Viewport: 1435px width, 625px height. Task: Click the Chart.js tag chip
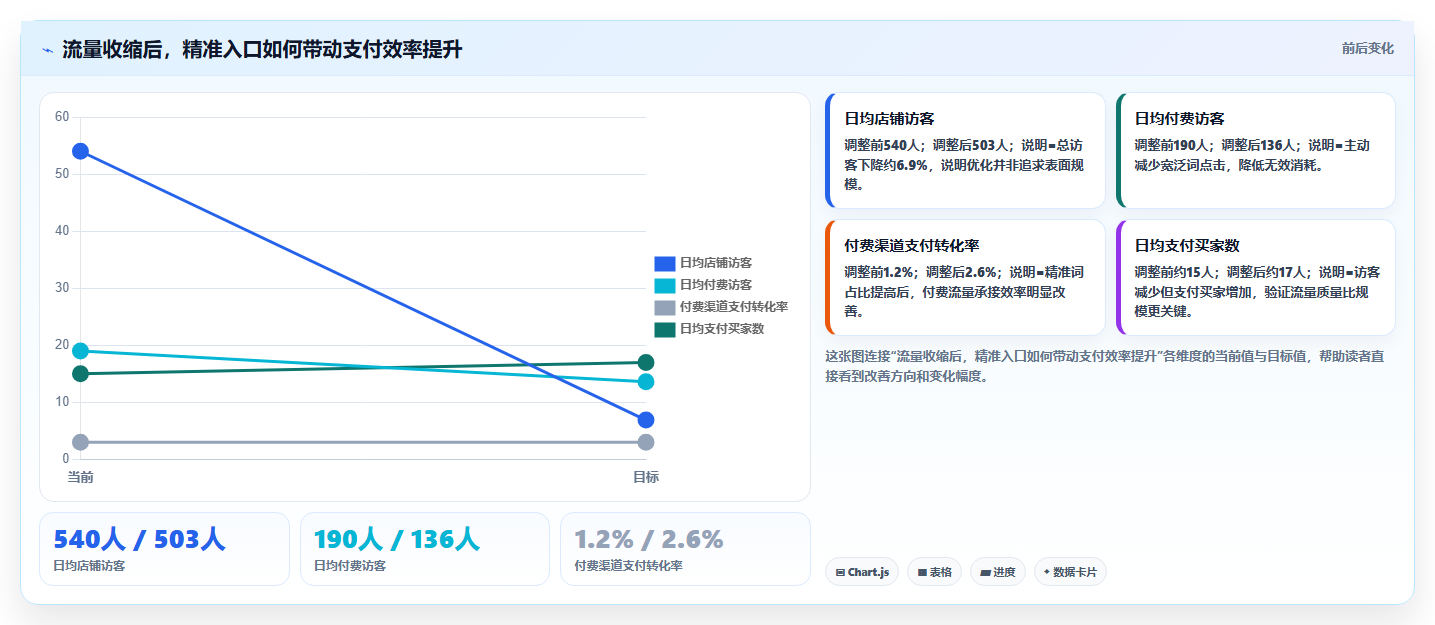click(862, 572)
